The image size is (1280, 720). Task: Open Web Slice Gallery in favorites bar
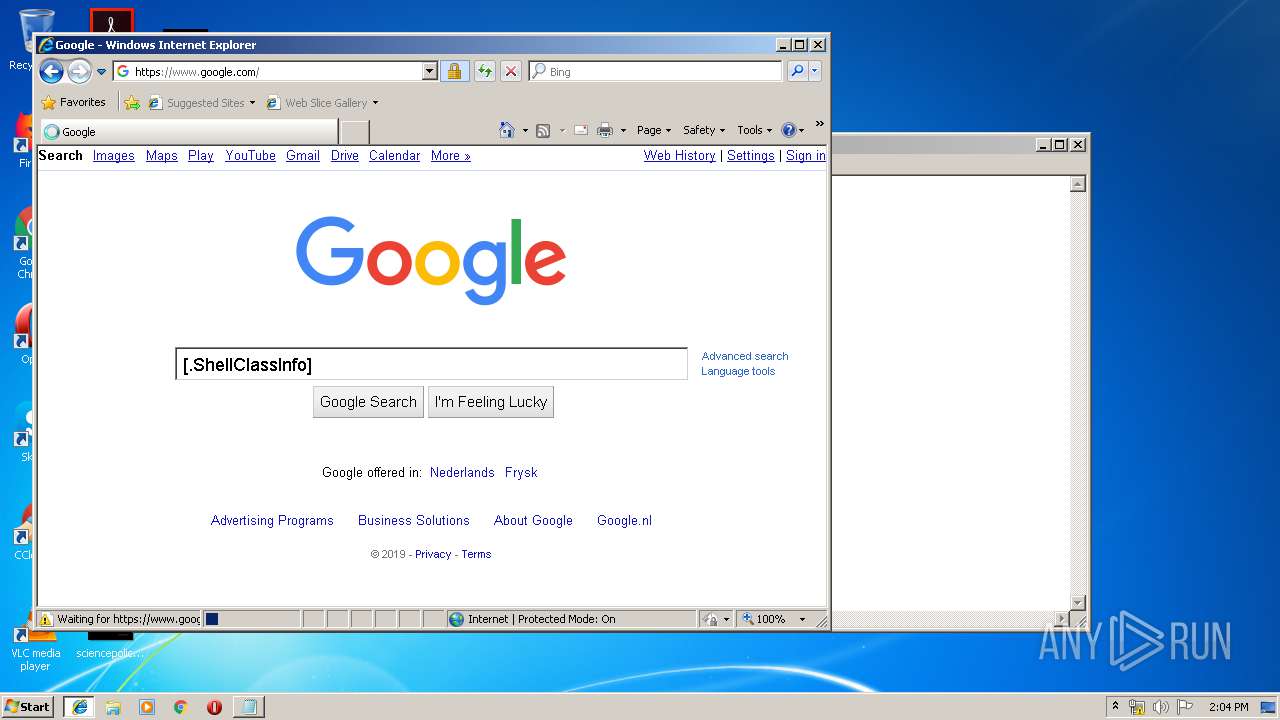tap(322, 102)
